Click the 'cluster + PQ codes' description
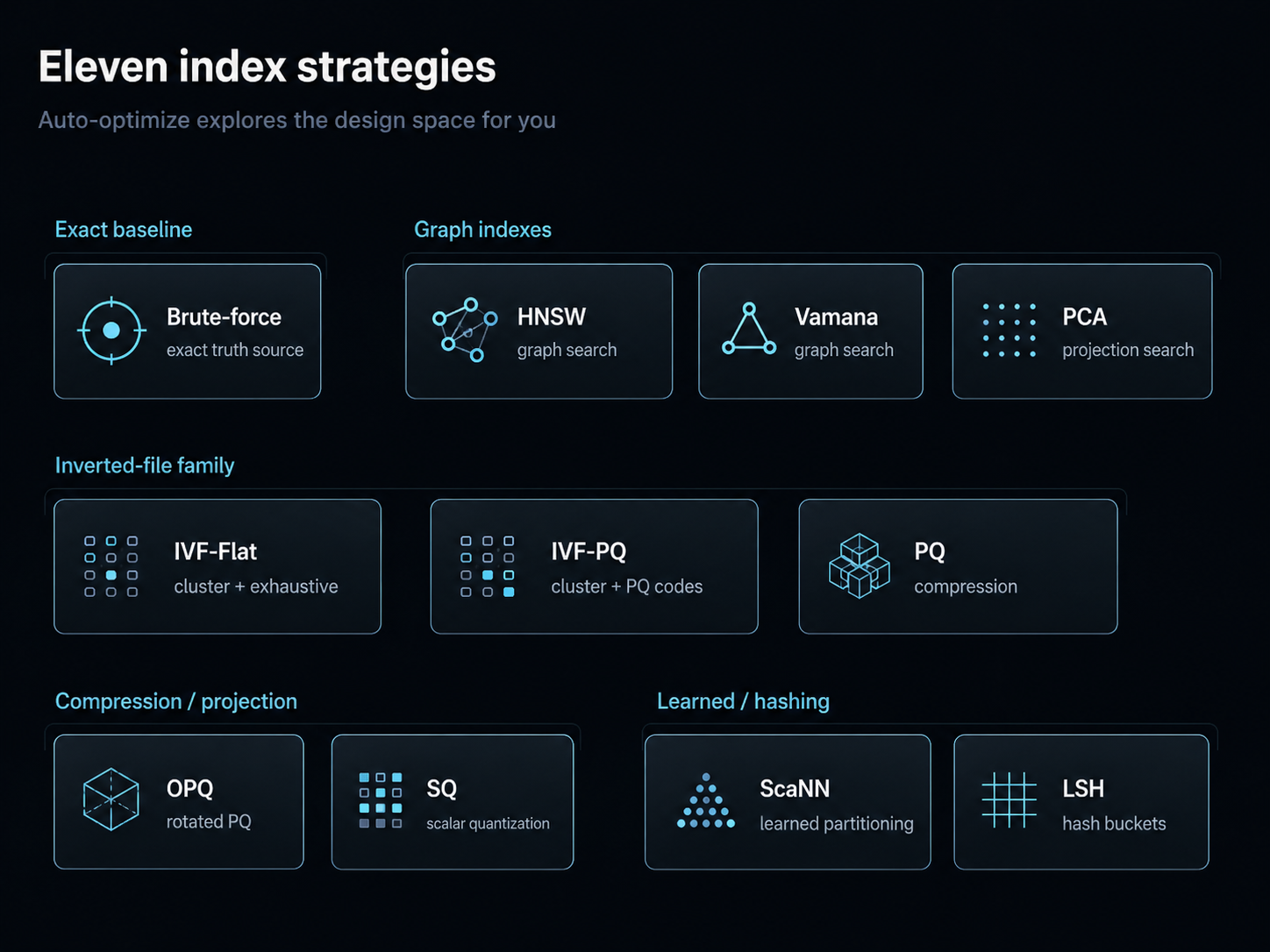The image size is (1270, 952). (x=627, y=586)
